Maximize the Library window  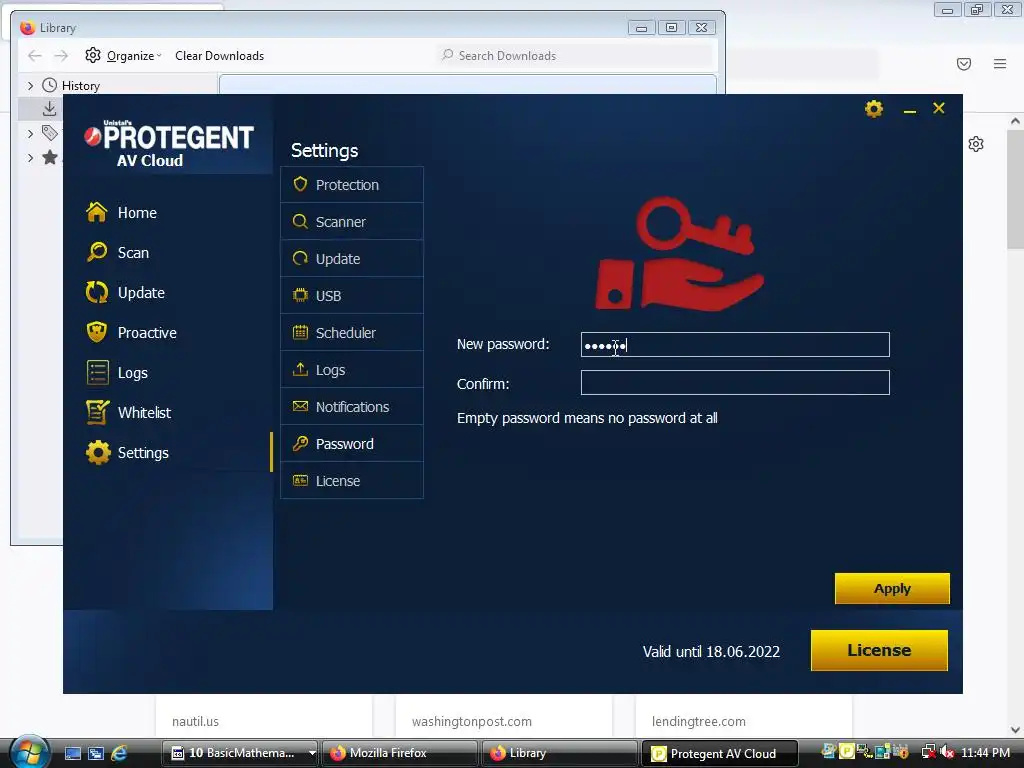tap(671, 27)
